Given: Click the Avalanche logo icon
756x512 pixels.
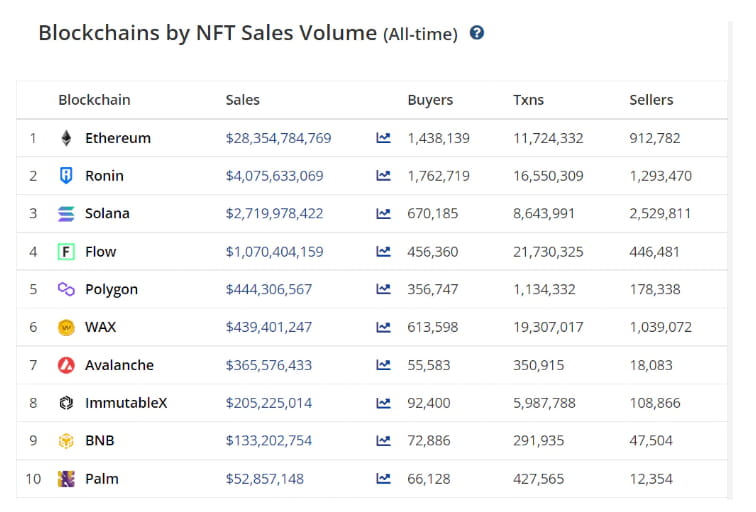Looking at the screenshot, I should 66,365.
